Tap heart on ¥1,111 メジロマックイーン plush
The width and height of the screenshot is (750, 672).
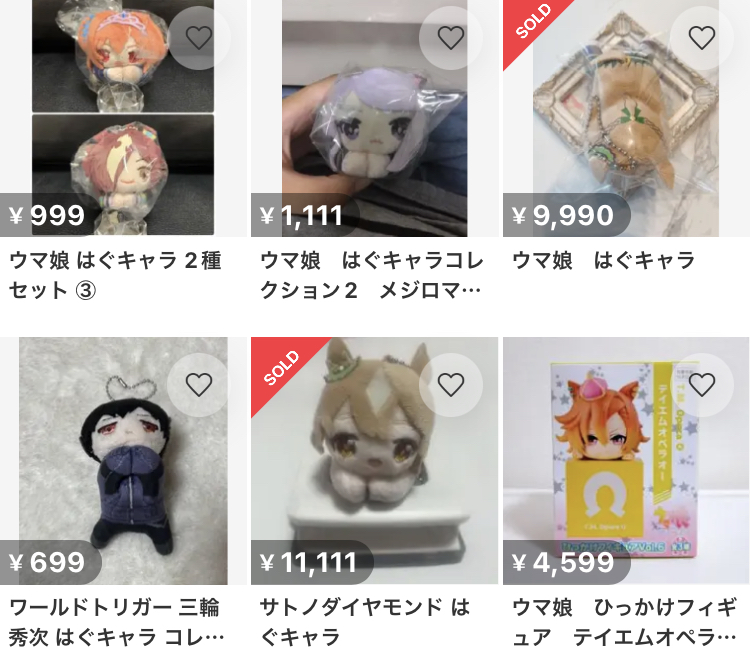(x=451, y=38)
